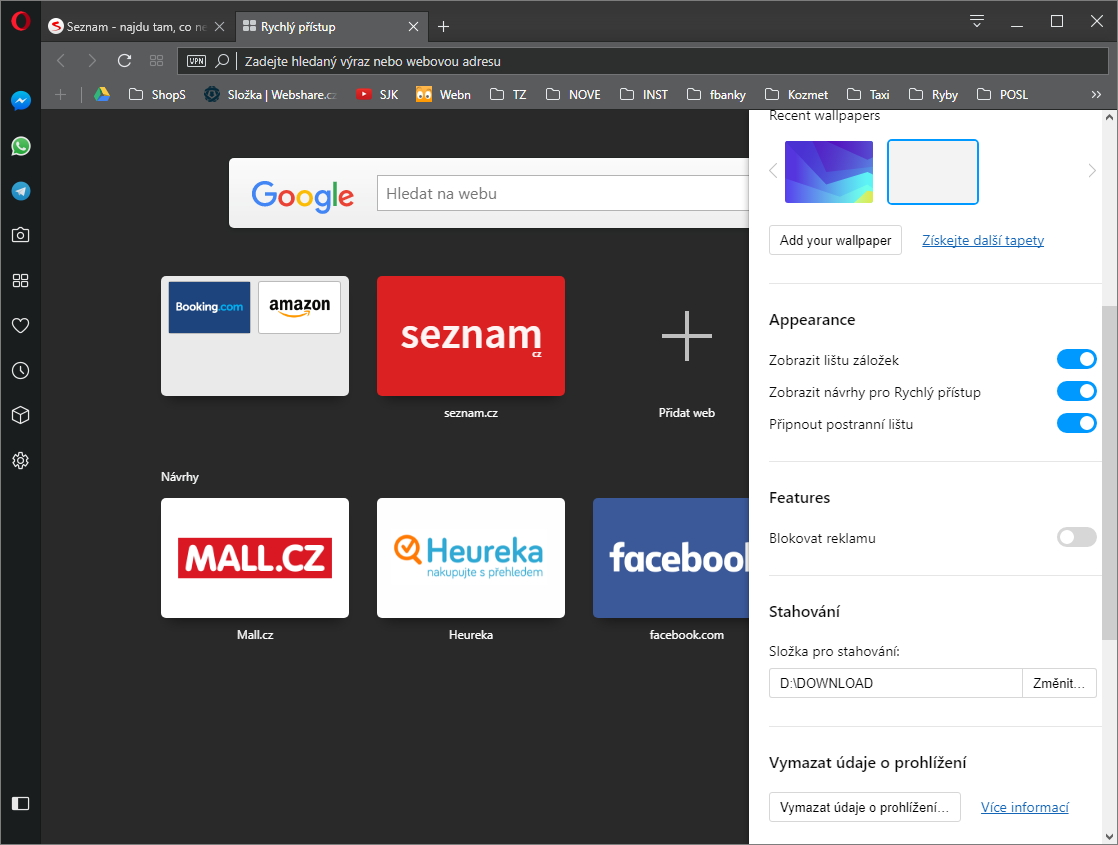Select the colorful purple wallpaper
The height and width of the screenshot is (845, 1118).
point(829,172)
